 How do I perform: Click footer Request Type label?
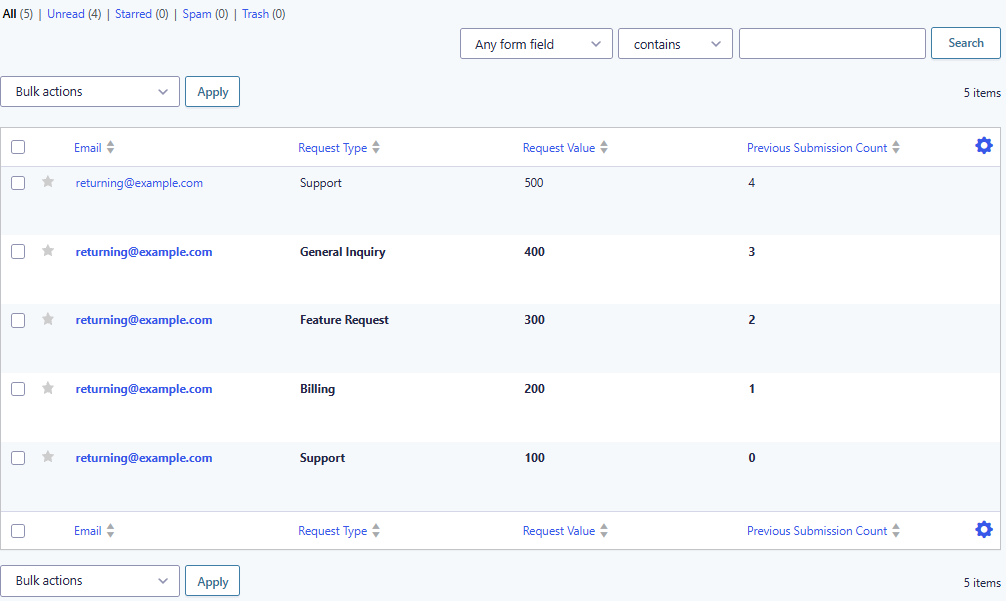pos(332,531)
